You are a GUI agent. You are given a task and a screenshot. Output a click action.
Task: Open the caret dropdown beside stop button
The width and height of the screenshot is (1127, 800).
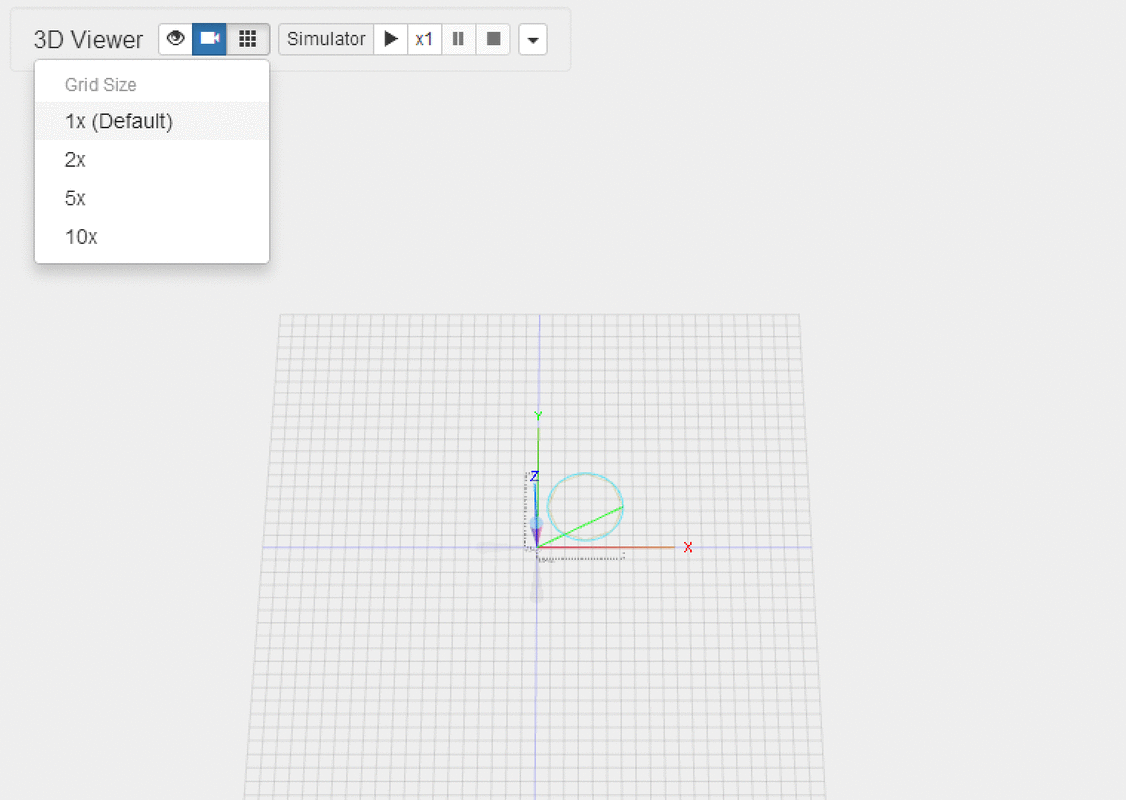tap(533, 40)
